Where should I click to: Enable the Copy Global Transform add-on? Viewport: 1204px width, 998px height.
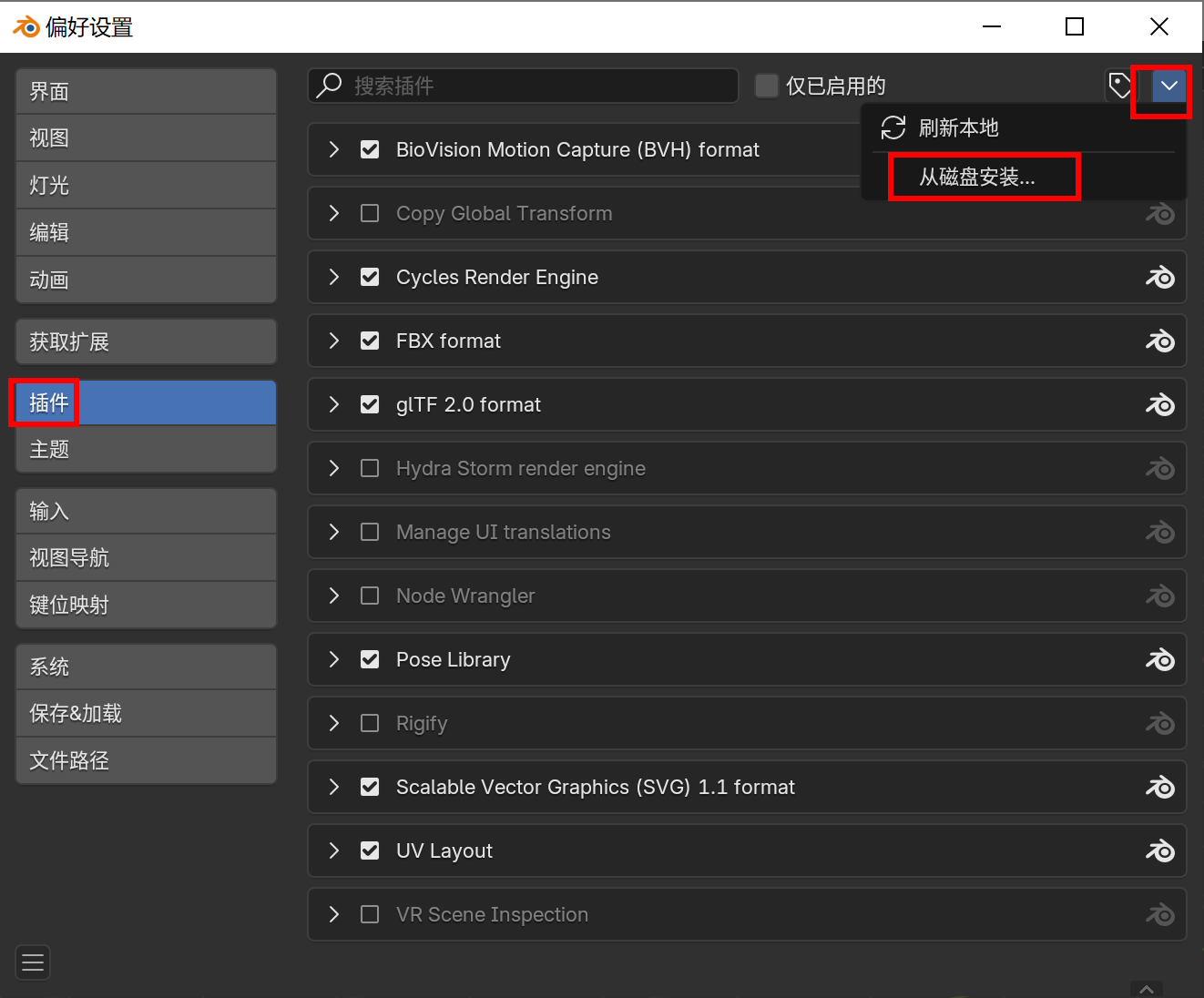point(370,213)
